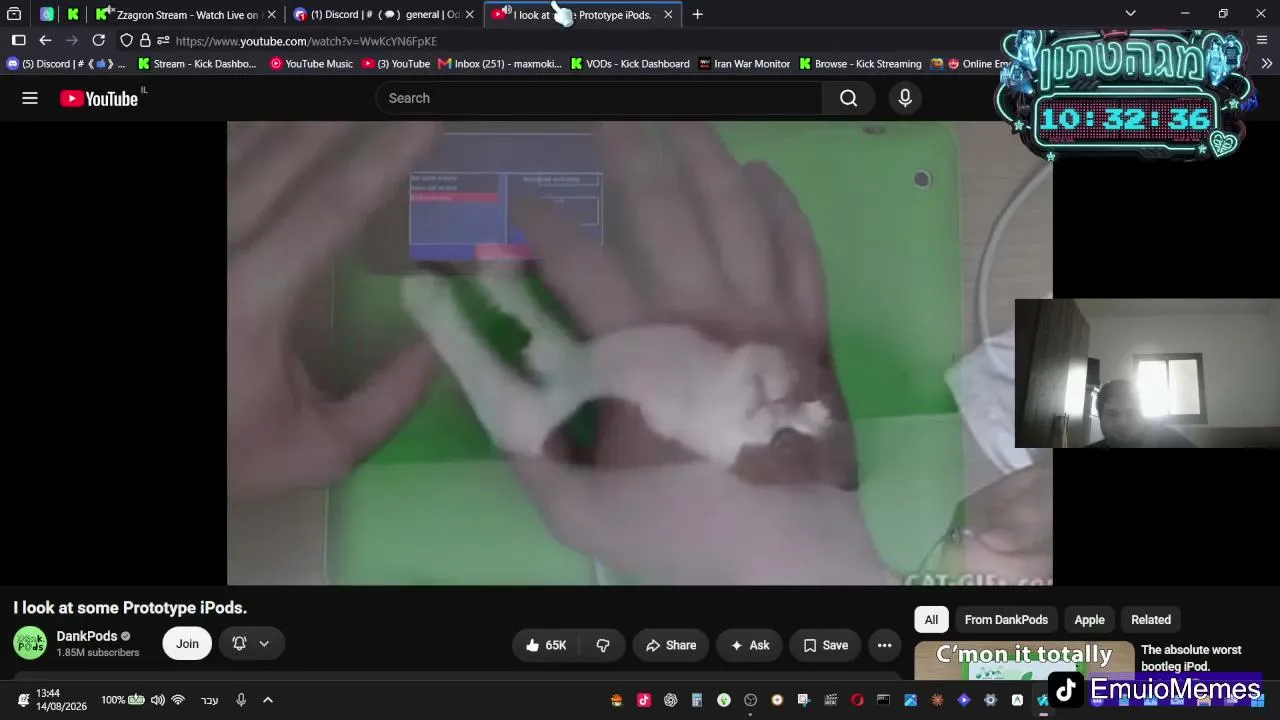The height and width of the screenshot is (720, 1280).
Task: Open the workspaces icon at far left of tab bar
Action: pos(14,14)
